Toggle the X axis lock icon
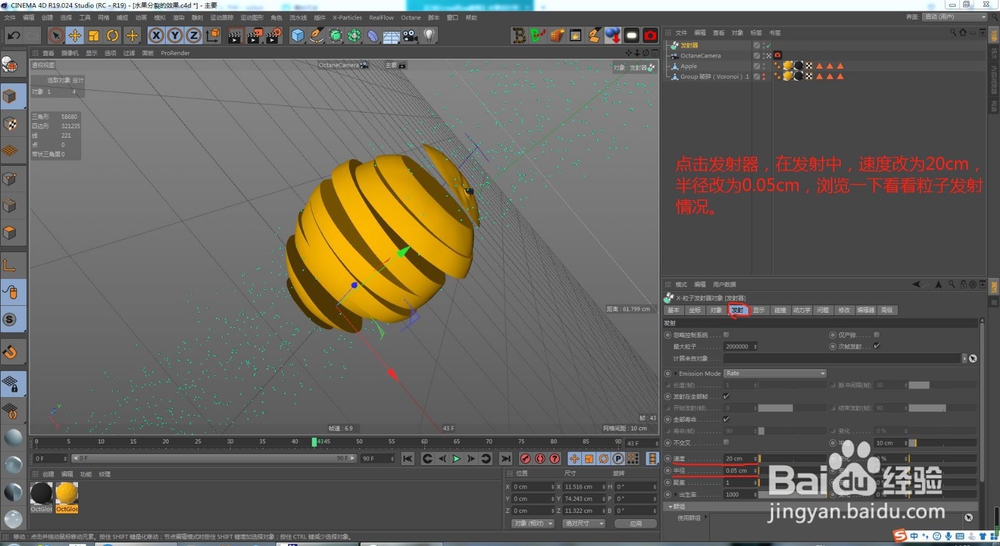The width and height of the screenshot is (1000, 546). coord(156,36)
